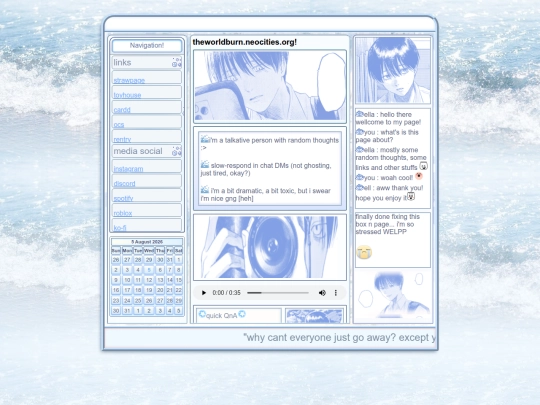The height and width of the screenshot is (405, 540).
Task: Open the instagram link
Action: pyautogui.click(x=128, y=169)
